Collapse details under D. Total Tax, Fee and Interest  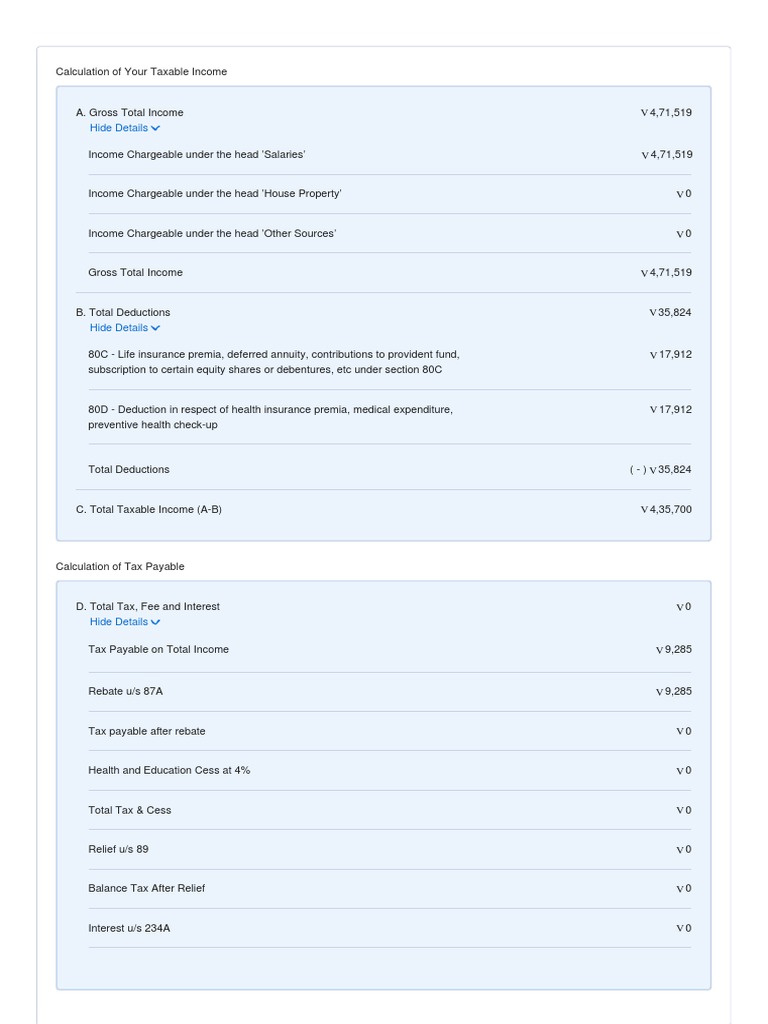pos(125,622)
